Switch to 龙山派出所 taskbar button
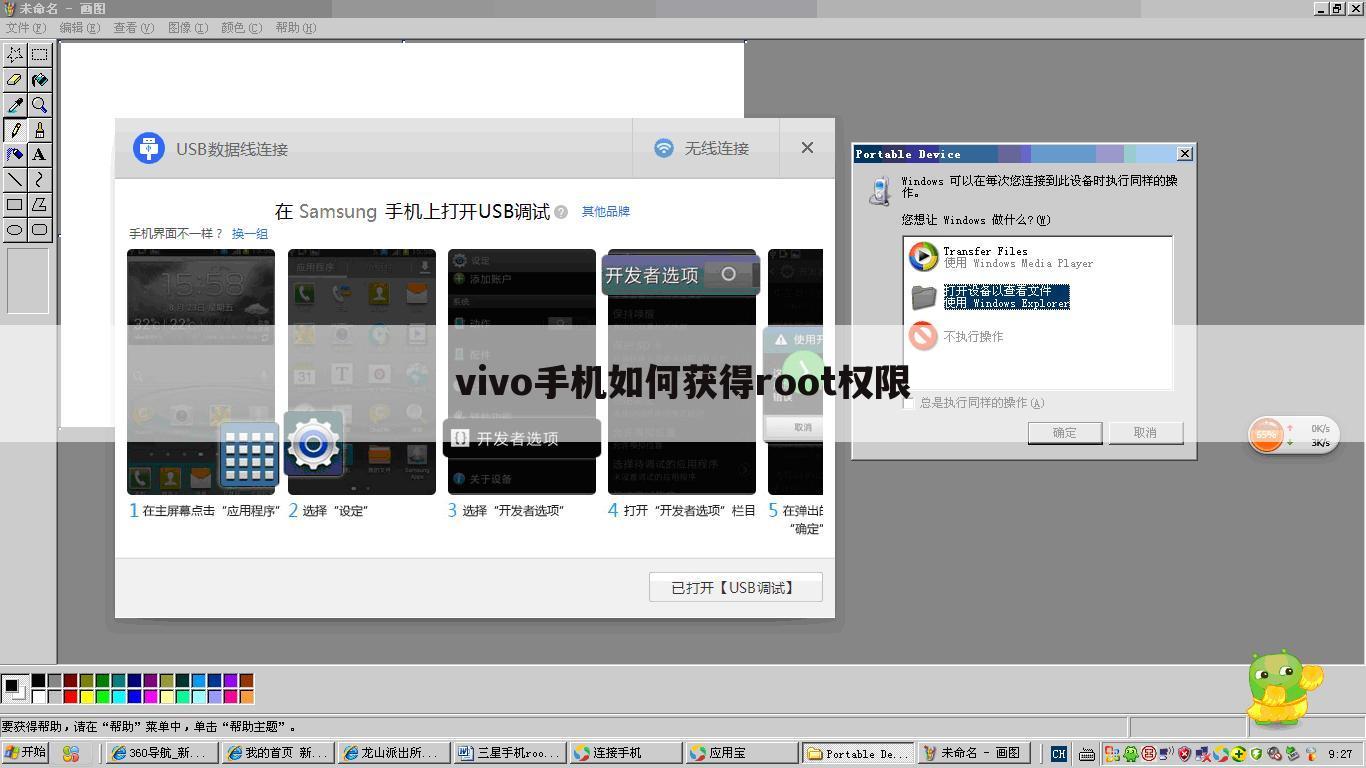The height and width of the screenshot is (768, 1366). coord(393,753)
